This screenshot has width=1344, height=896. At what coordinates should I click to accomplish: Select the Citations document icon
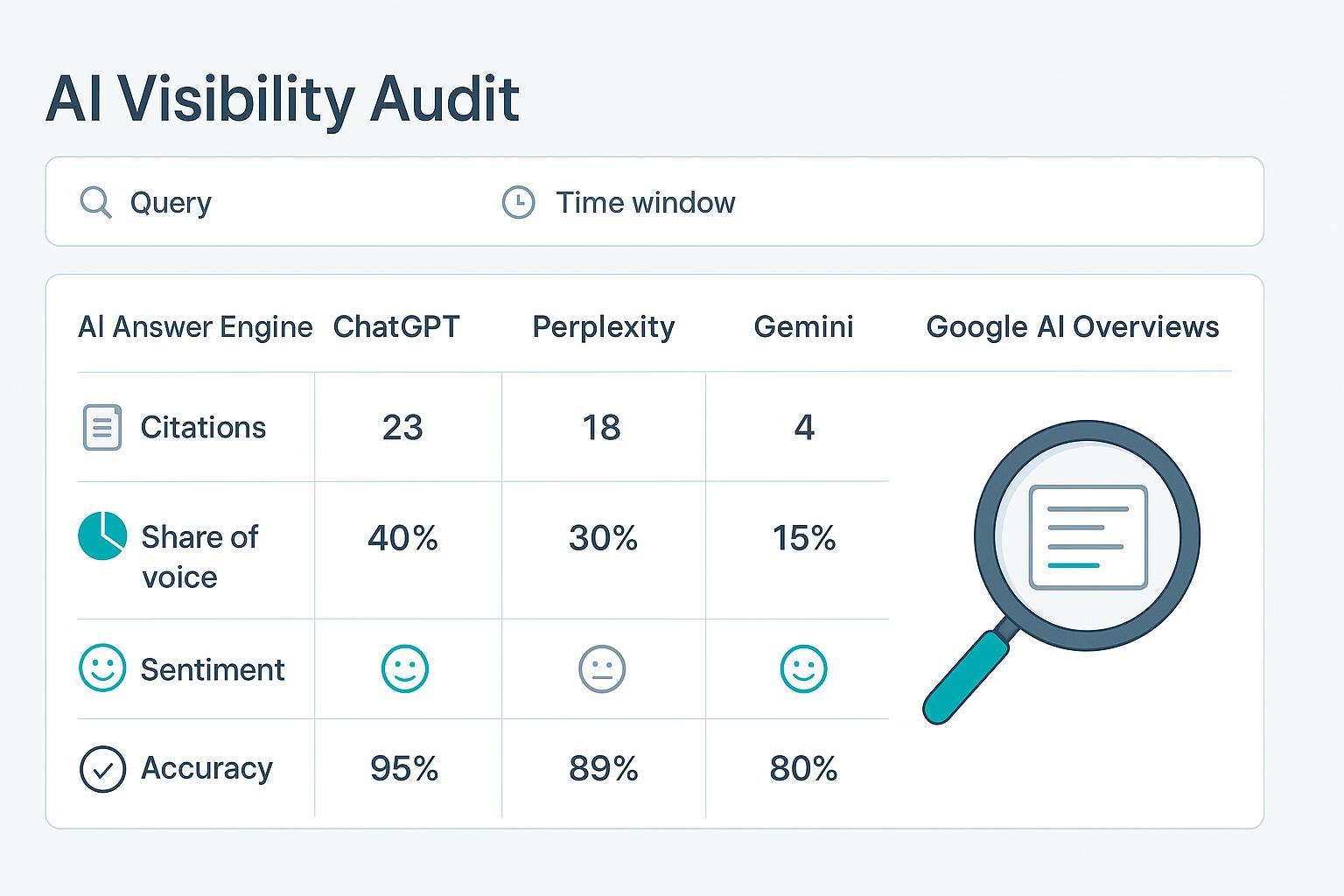(101, 427)
